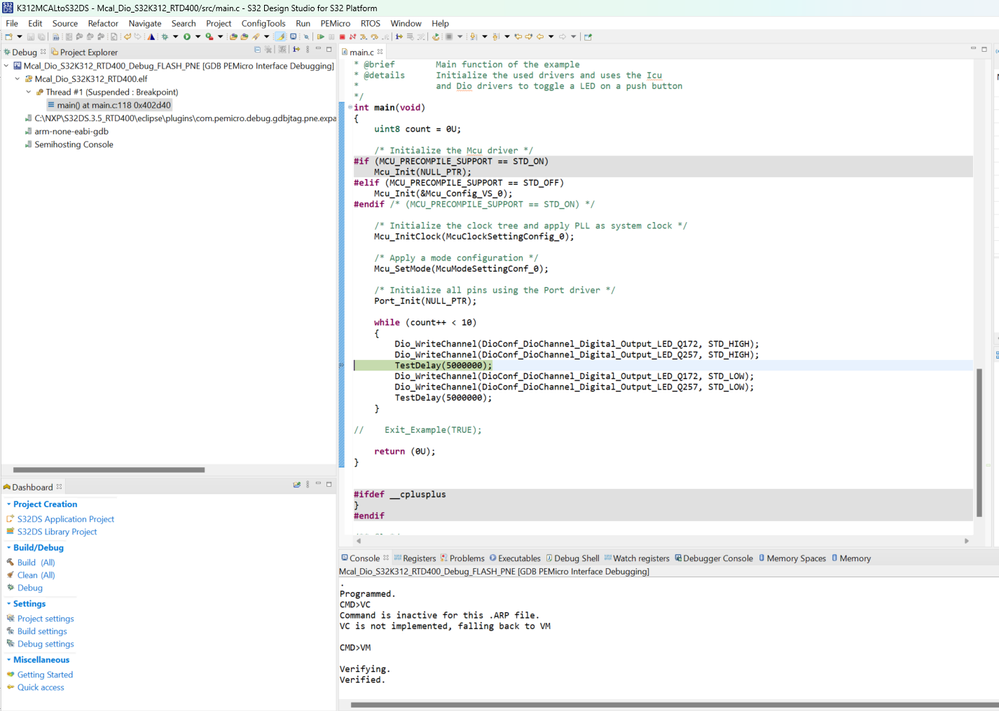The width and height of the screenshot is (999, 711).
Task: Open the Debug launch dropdown arrow
Action: pyautogui.click(x=175, y=37)
